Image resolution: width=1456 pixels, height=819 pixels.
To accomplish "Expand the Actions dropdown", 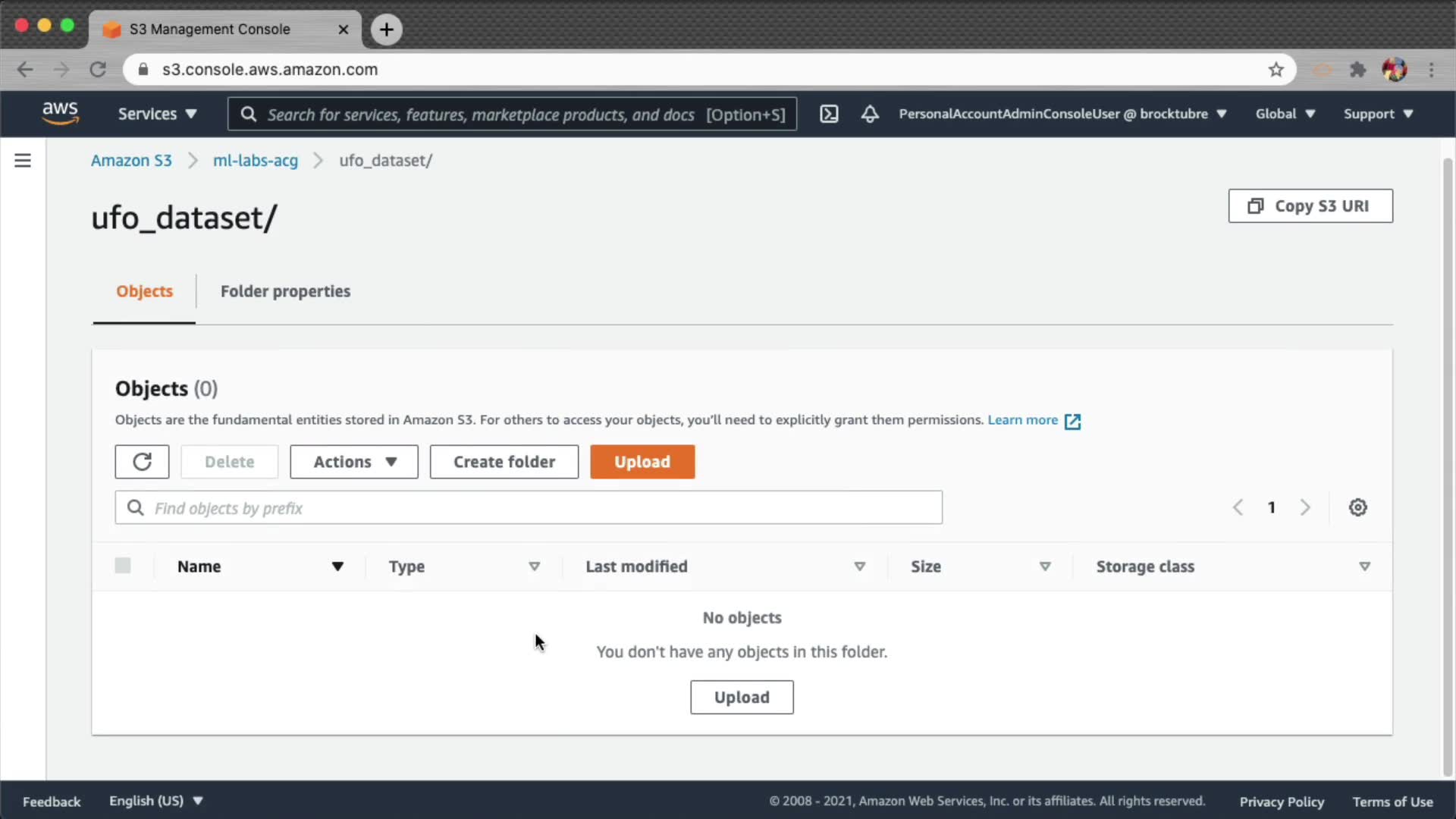I will pyautogui.click(x=354, y=462).
